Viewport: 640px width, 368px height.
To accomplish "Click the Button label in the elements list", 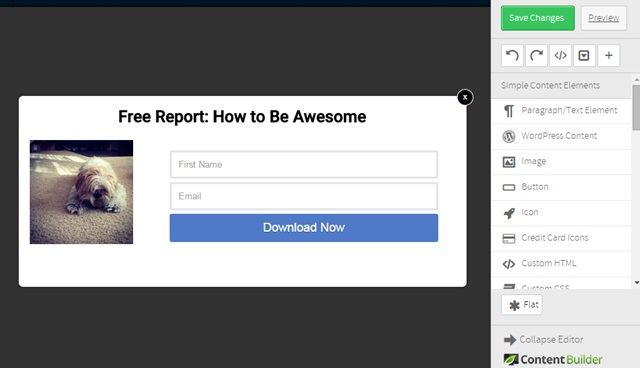I will coord(535,186).
